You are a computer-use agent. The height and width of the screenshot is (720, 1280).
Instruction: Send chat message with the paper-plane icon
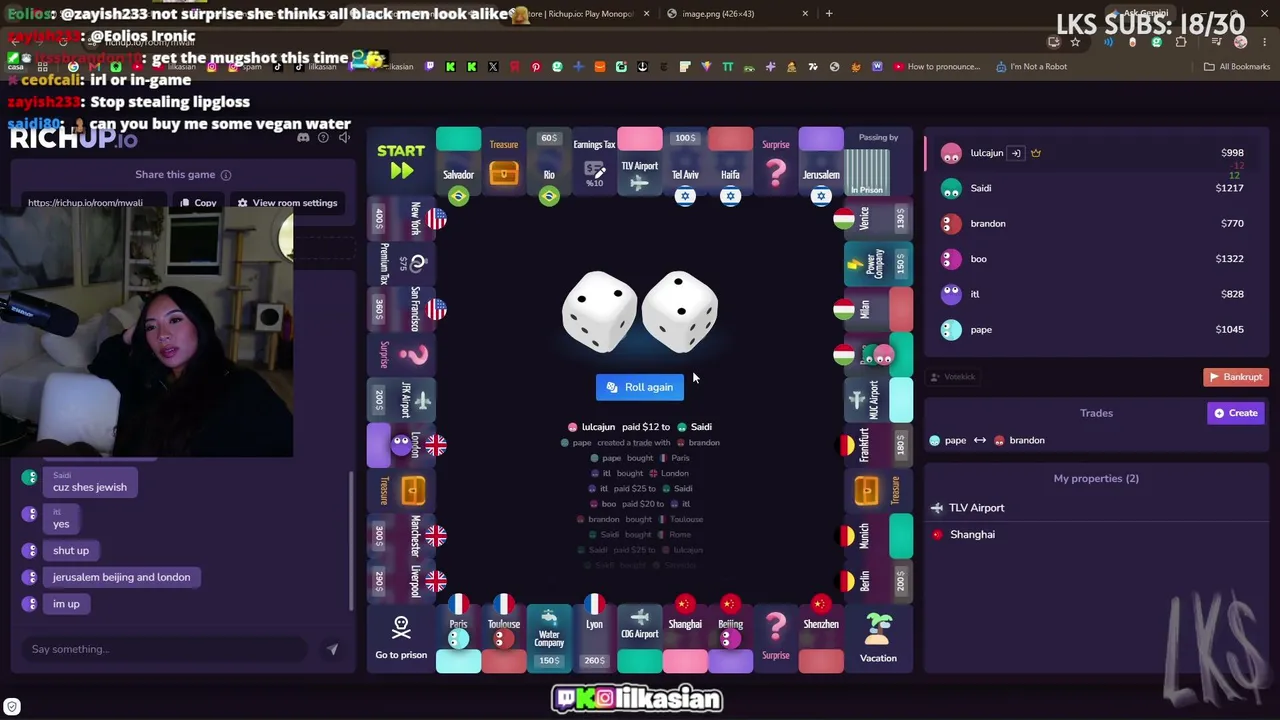point(332,649)
